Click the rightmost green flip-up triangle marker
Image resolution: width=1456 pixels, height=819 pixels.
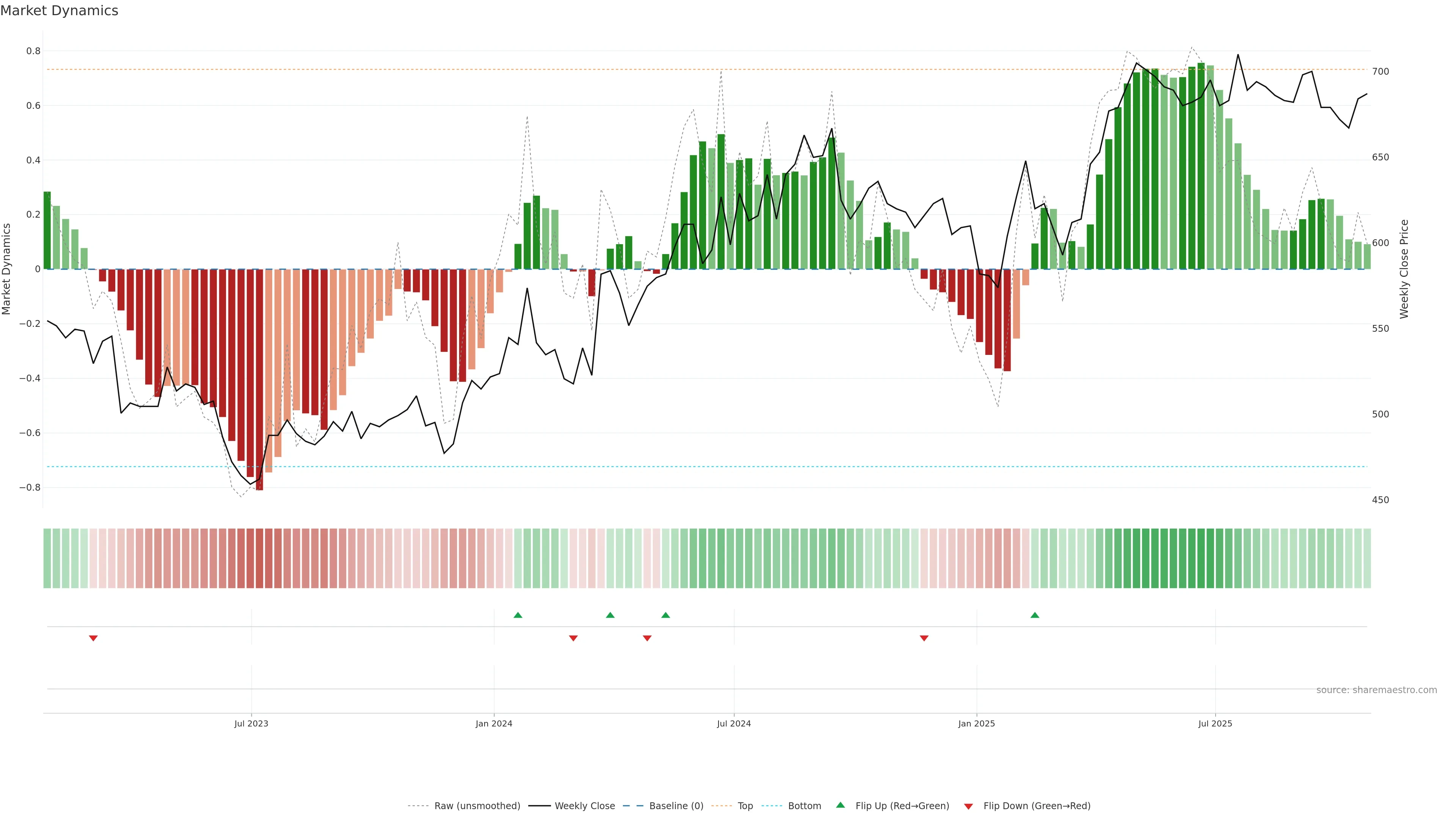coord(1034,615)
